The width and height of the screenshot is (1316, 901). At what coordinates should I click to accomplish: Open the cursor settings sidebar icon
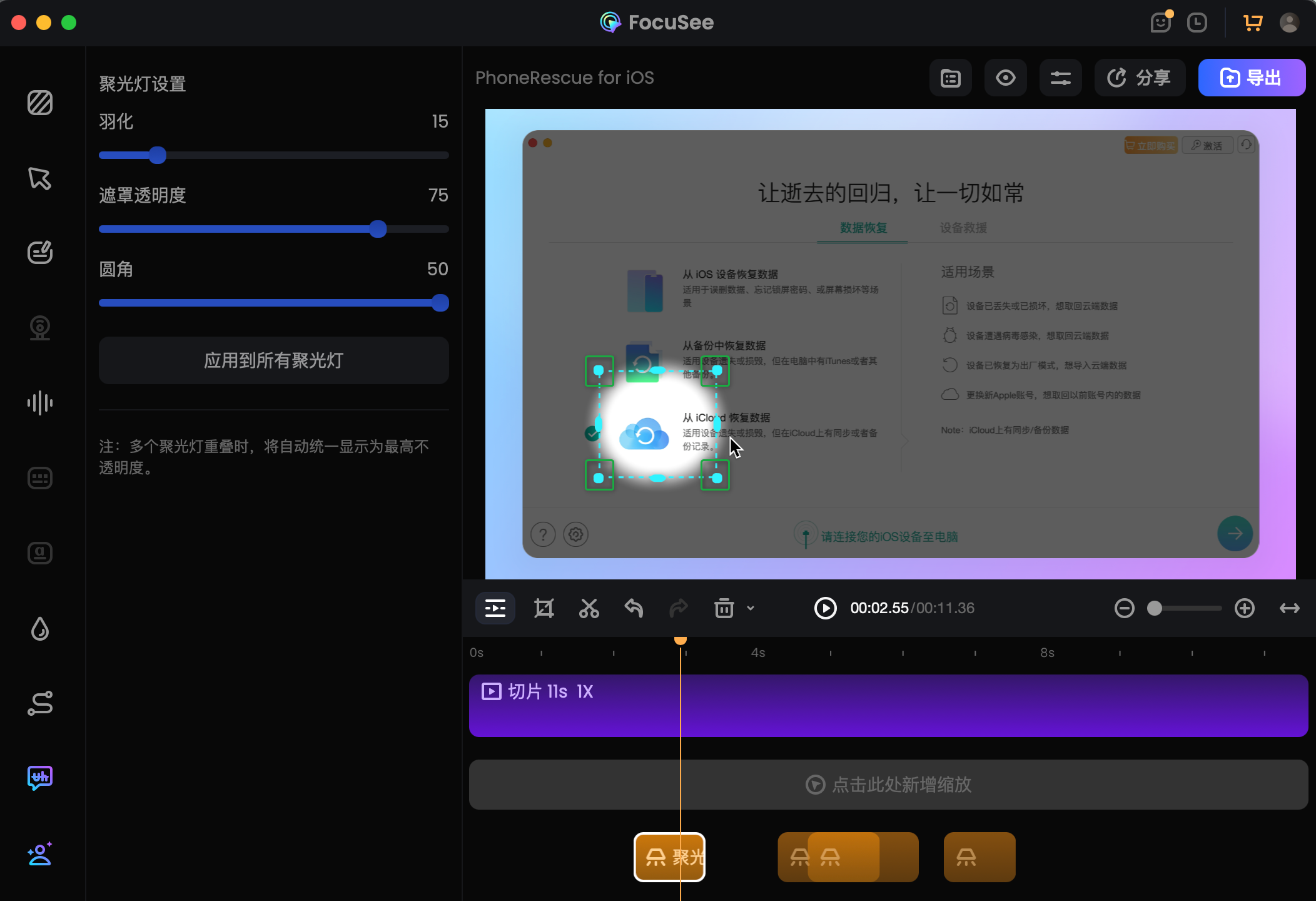40,178
